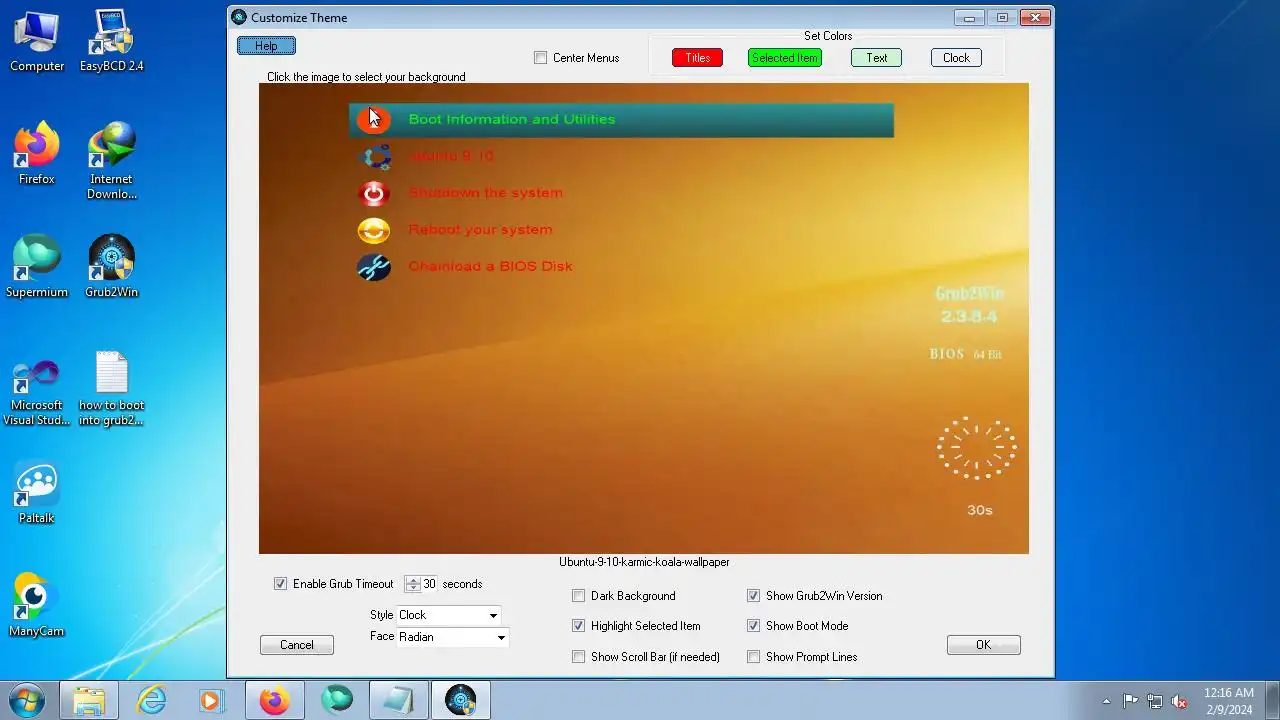The height and width of the screenshot is (720, 1280).
Task: Select the Internet Download Manager desktop icon
Action: tap(112, 161)
